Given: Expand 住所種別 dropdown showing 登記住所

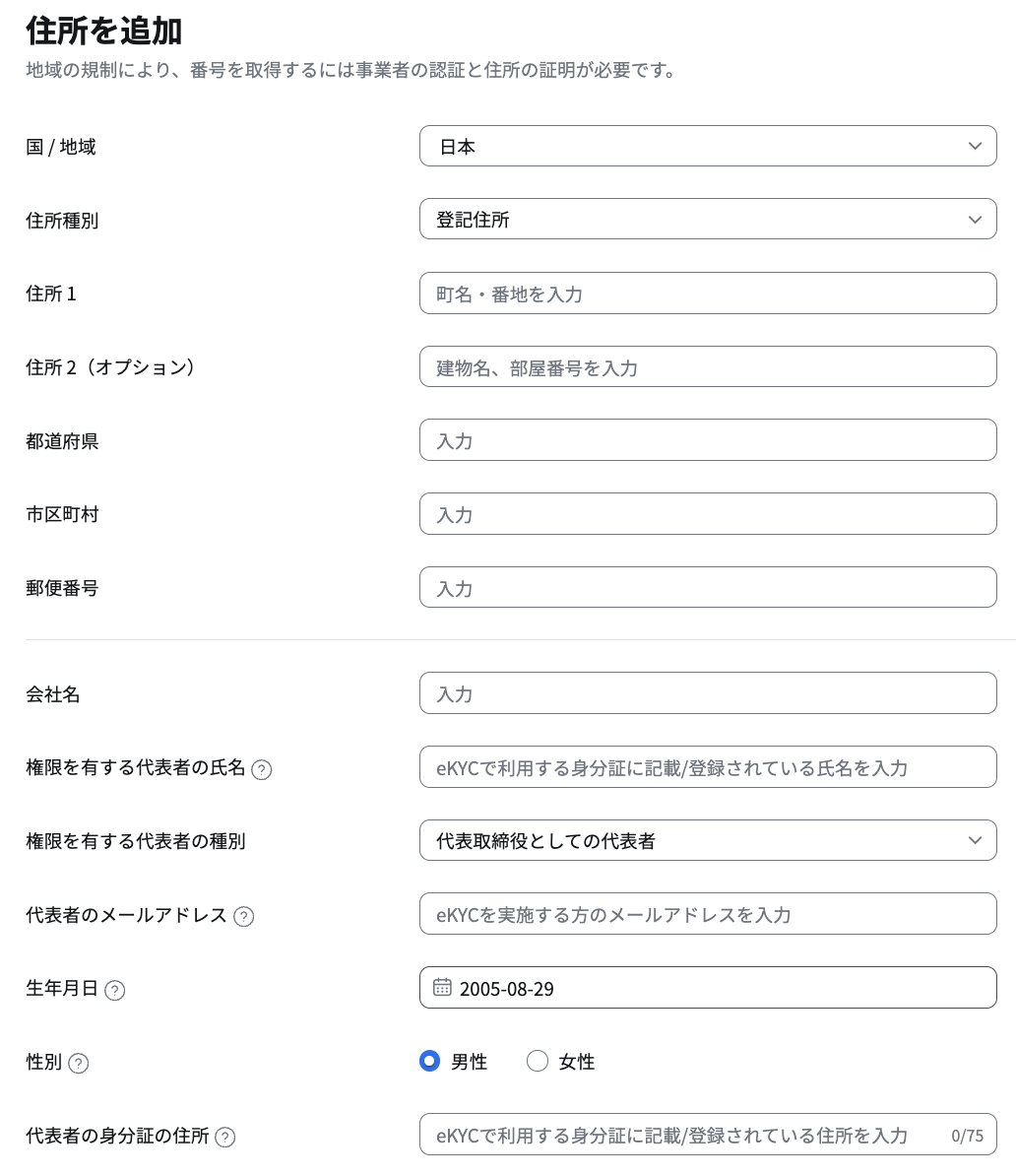Looking at the screenshot, I should click(x=708, y=219).
